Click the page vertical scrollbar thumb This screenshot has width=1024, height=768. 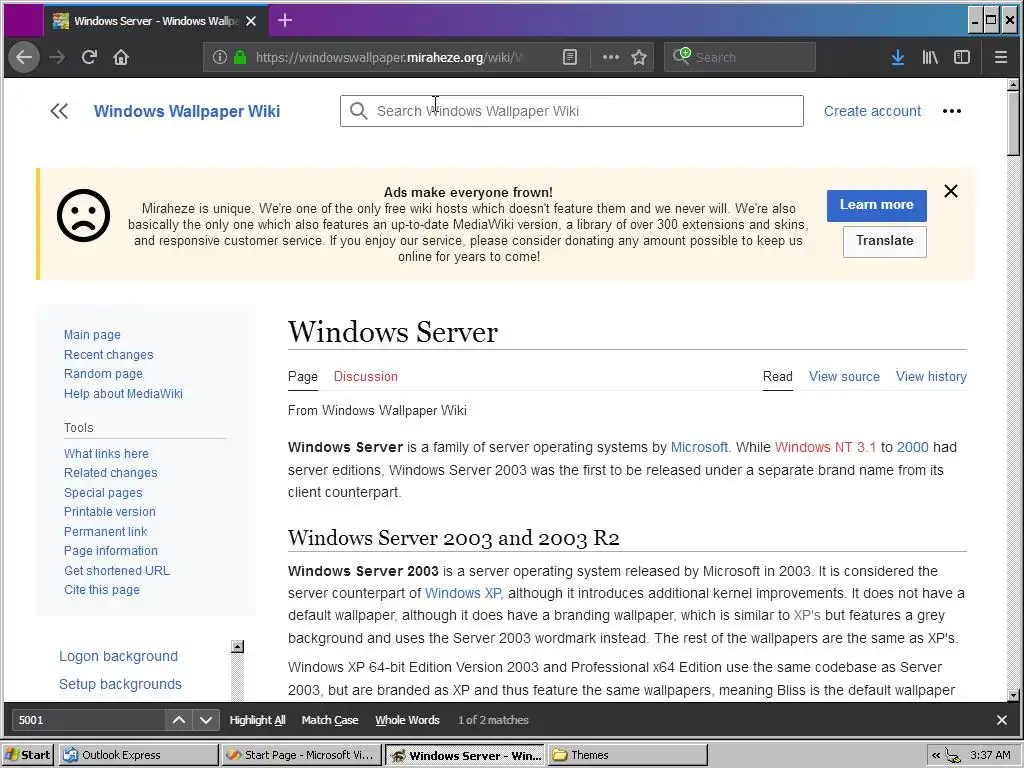click(1013, 124)
